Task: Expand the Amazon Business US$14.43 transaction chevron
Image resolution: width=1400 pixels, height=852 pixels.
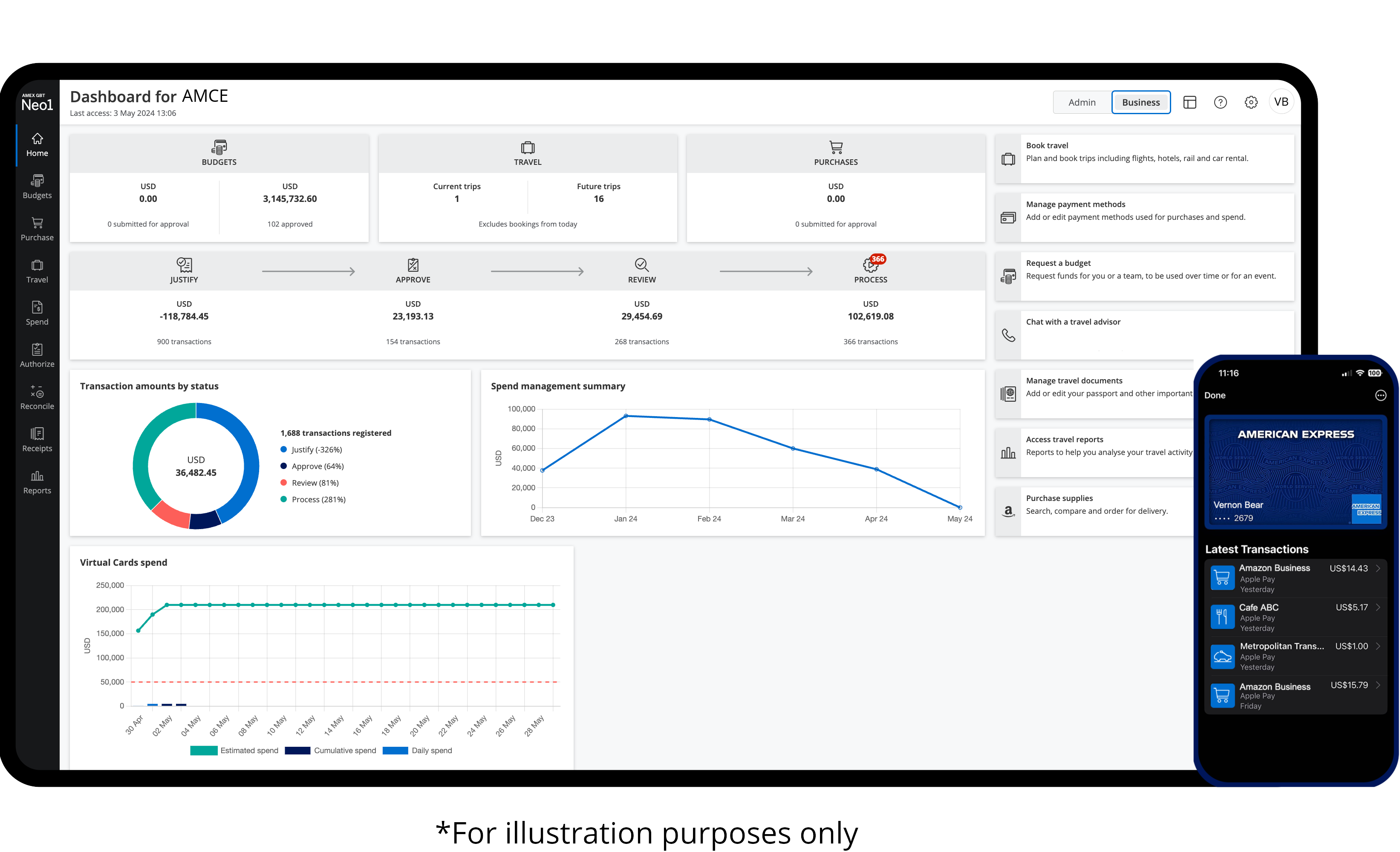Action: tap(1378, 568)
